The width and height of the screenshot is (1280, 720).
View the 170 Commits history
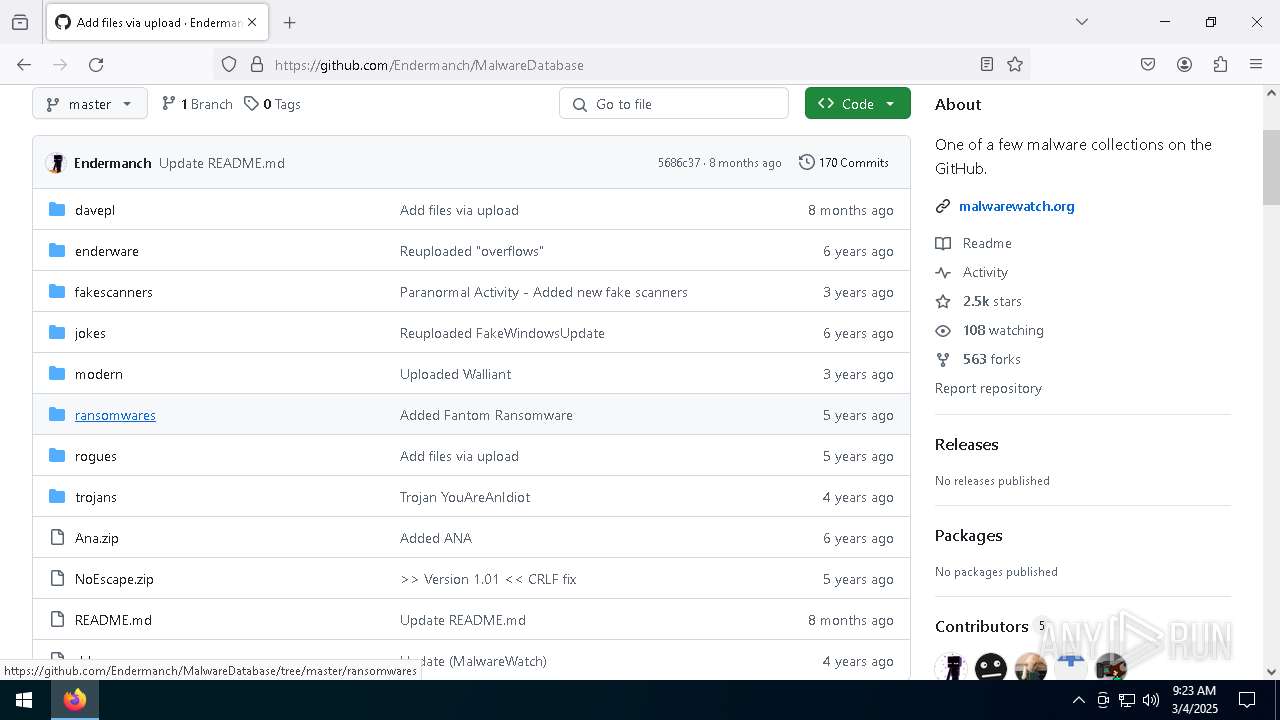[x=844, y=163]
